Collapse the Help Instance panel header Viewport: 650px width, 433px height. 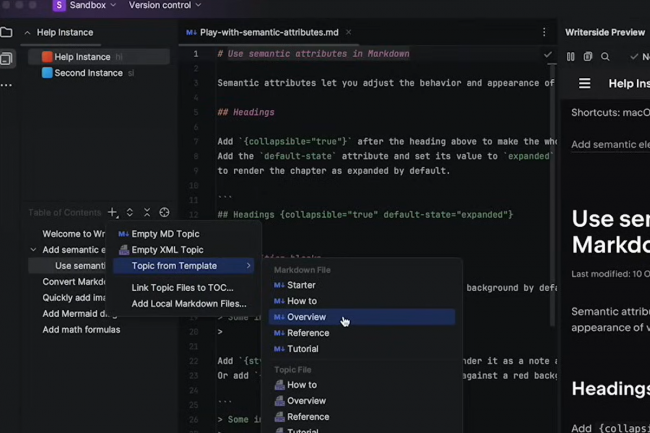[x=27, y=33]
